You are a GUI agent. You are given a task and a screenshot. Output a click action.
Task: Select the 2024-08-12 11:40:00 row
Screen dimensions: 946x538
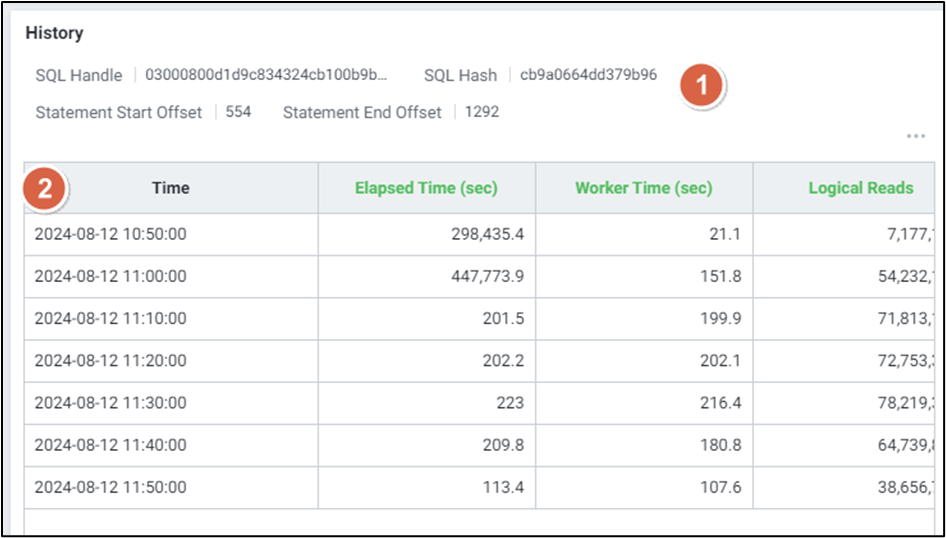[110, 445]
